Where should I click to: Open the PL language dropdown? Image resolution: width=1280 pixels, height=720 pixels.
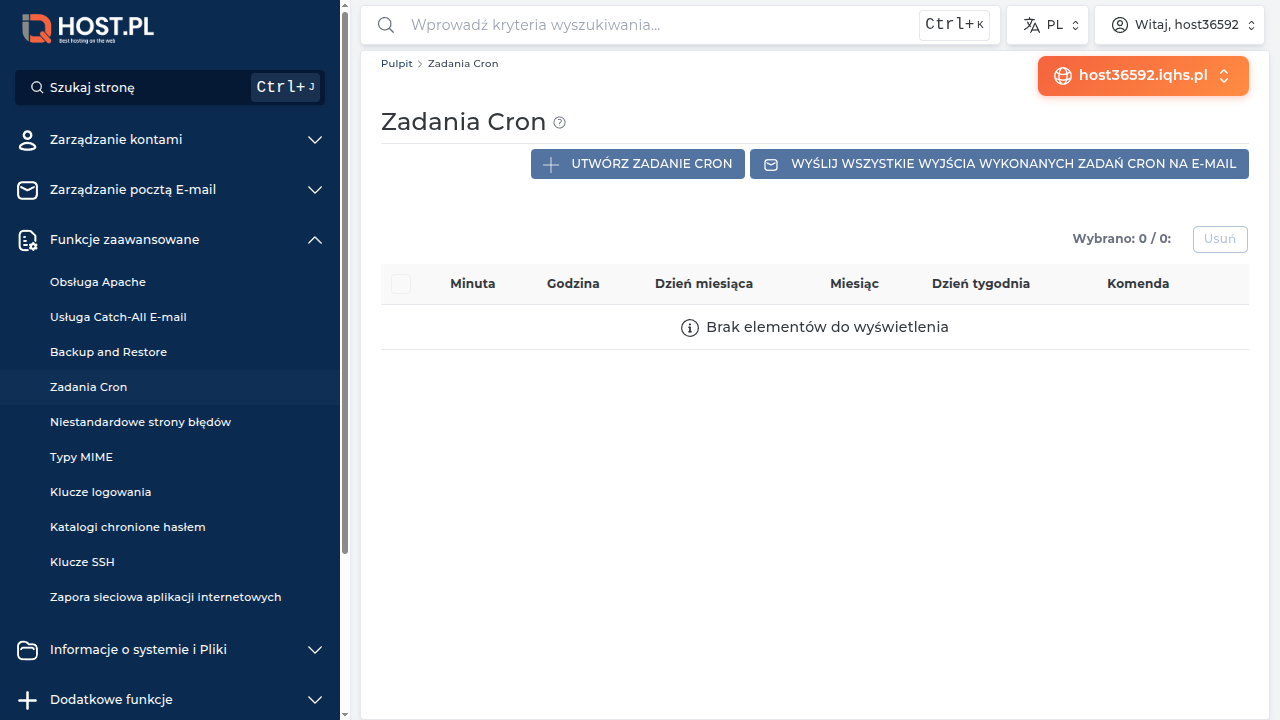pos(1048,25)
